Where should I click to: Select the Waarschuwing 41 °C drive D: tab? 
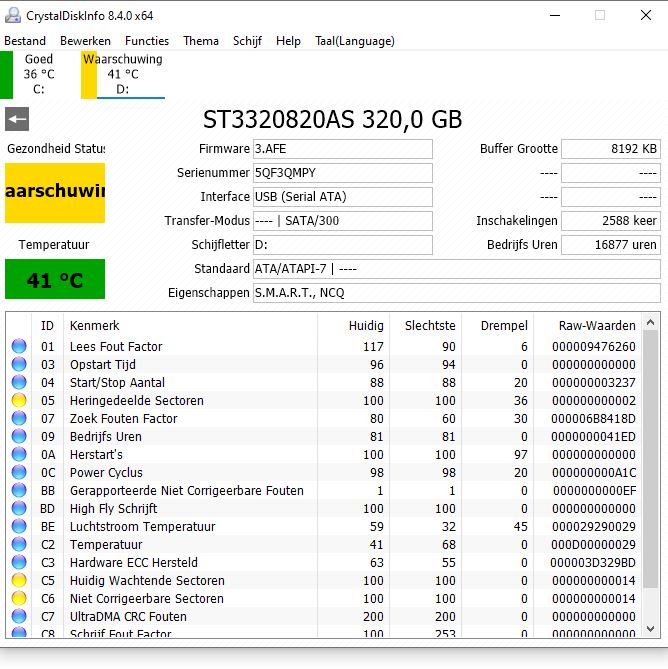(x=123, y=74)
